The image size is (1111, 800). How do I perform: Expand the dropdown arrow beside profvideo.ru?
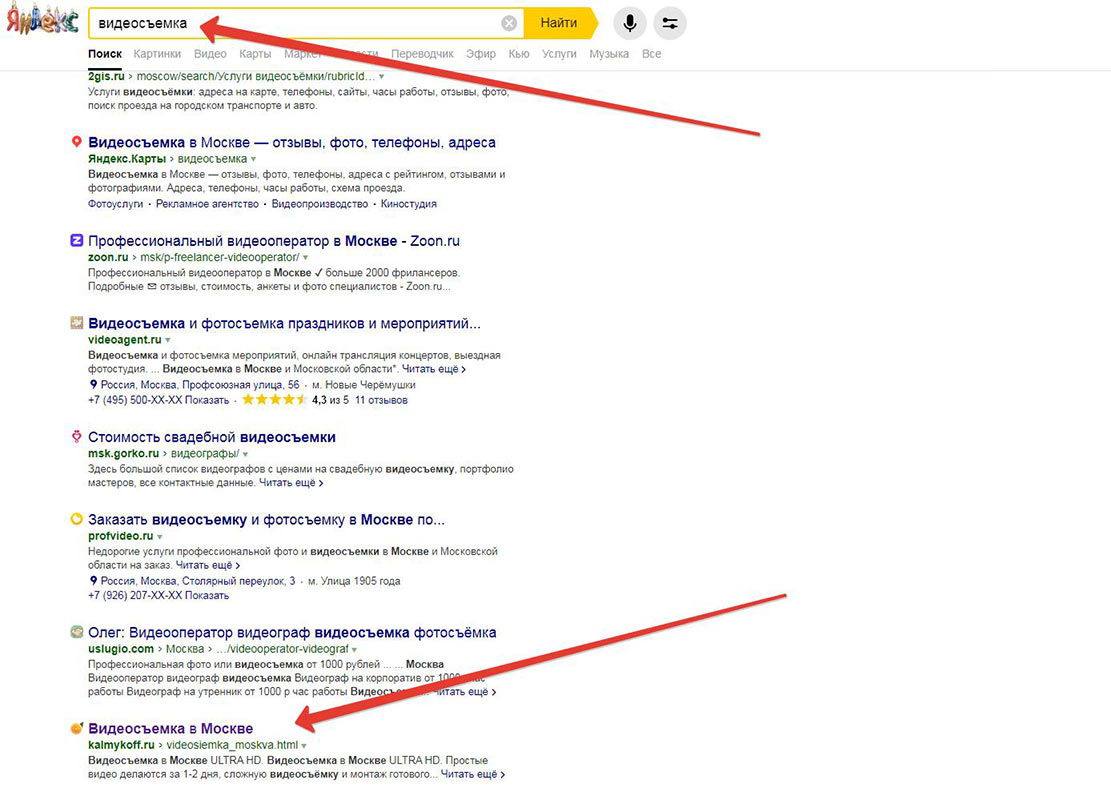160,536
